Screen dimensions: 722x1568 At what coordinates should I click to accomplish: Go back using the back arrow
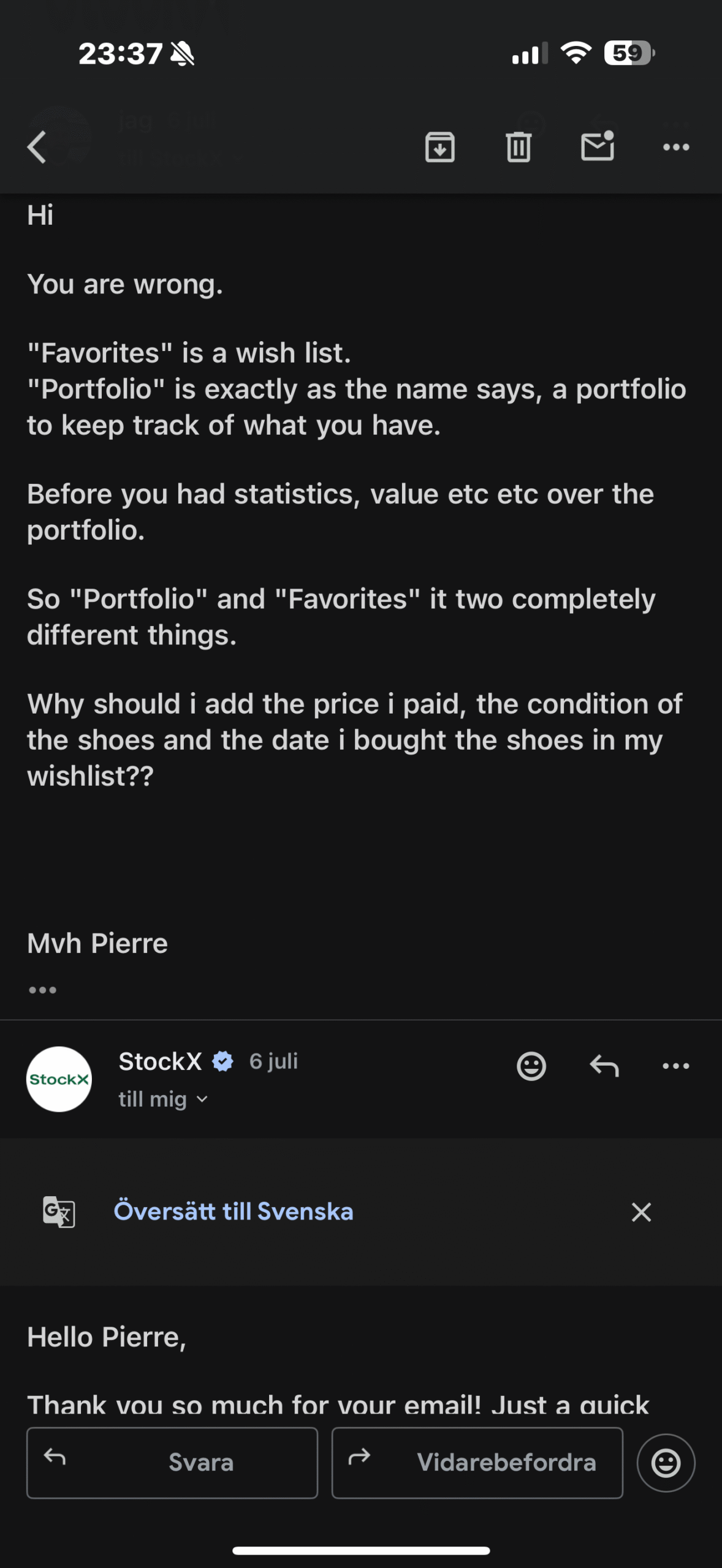click(x=37, y=147)
